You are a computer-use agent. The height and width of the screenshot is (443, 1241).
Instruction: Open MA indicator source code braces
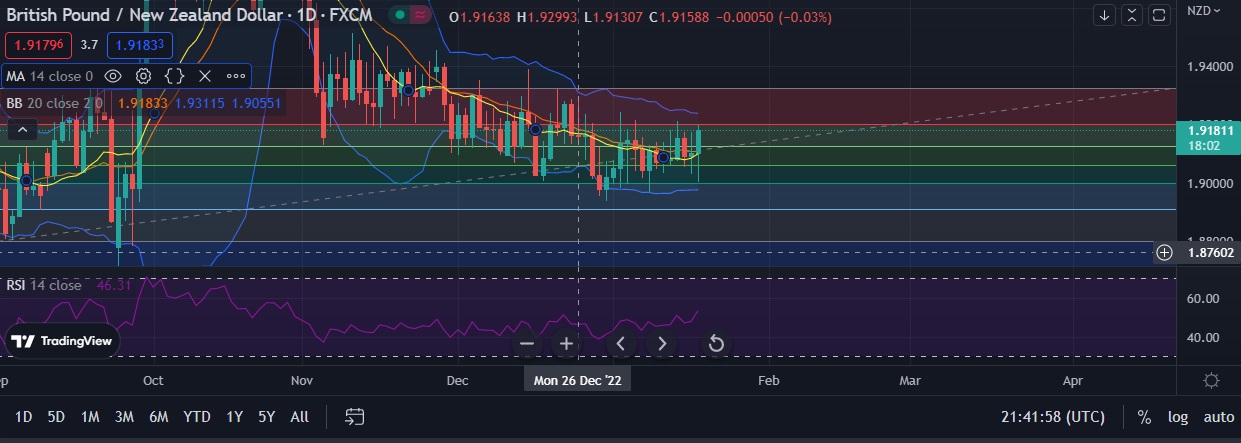tap(174, 76)
